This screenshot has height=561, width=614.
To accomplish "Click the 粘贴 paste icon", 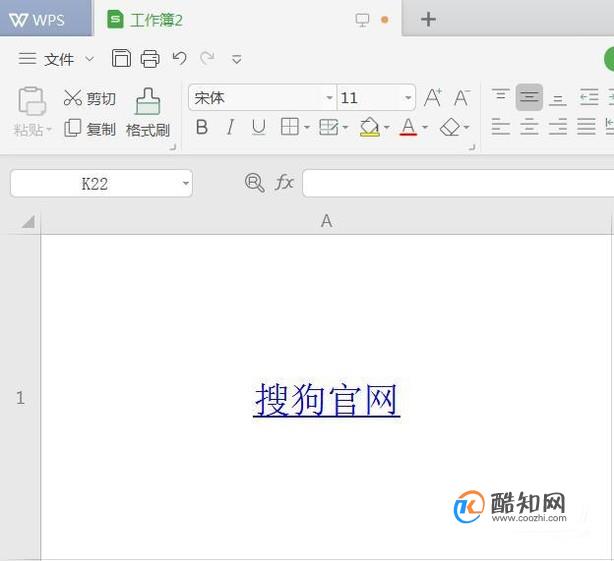I will [x=32, y=101].
